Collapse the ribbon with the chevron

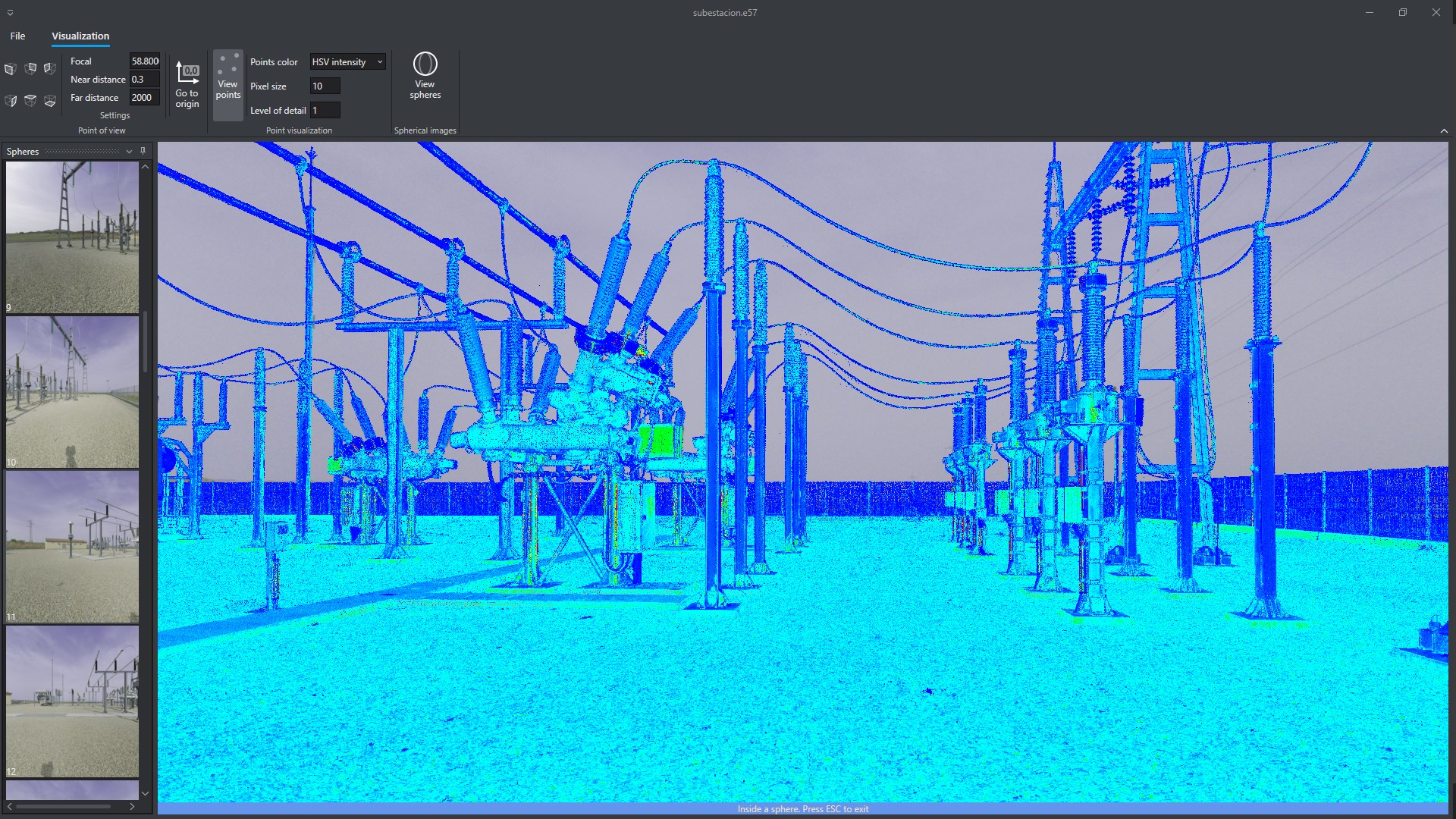point(1444,130)
